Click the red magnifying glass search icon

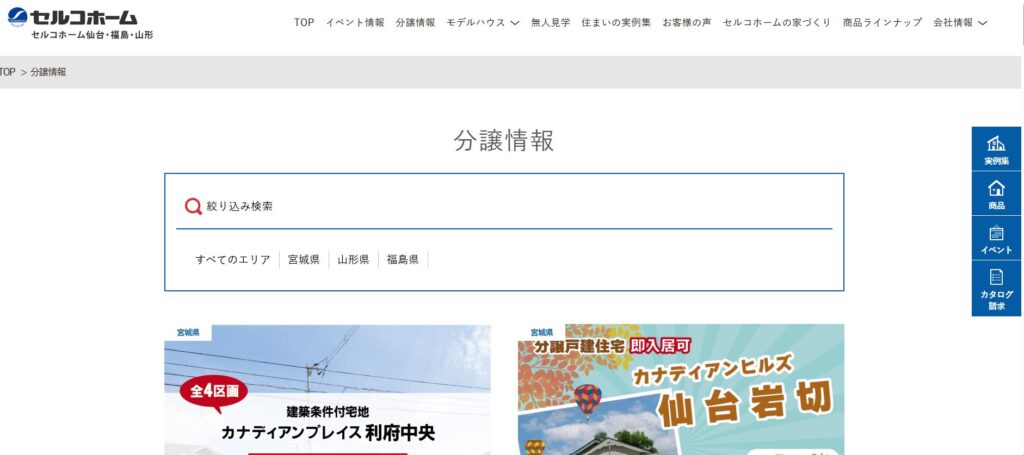[193, 206]
